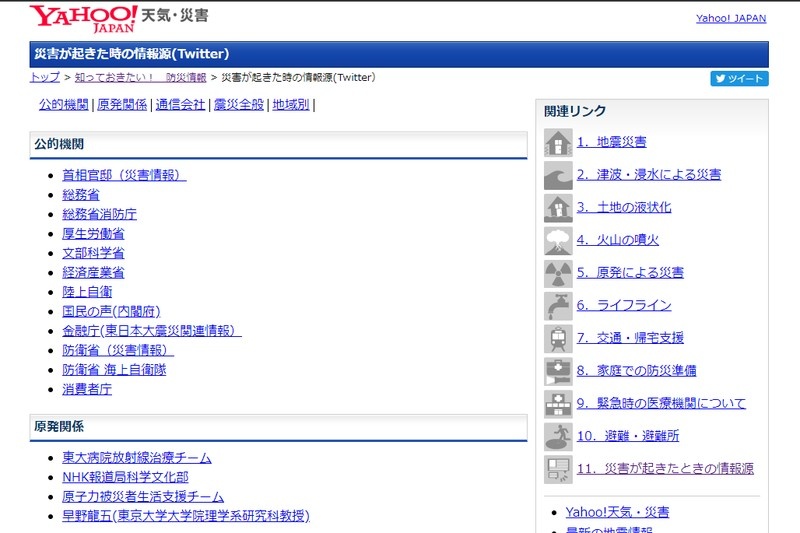Image resolution: width=800 pixels, height=533 pixels.
Task: Open 原子力被災者生活支援チーム link
Action: (143, 496)
